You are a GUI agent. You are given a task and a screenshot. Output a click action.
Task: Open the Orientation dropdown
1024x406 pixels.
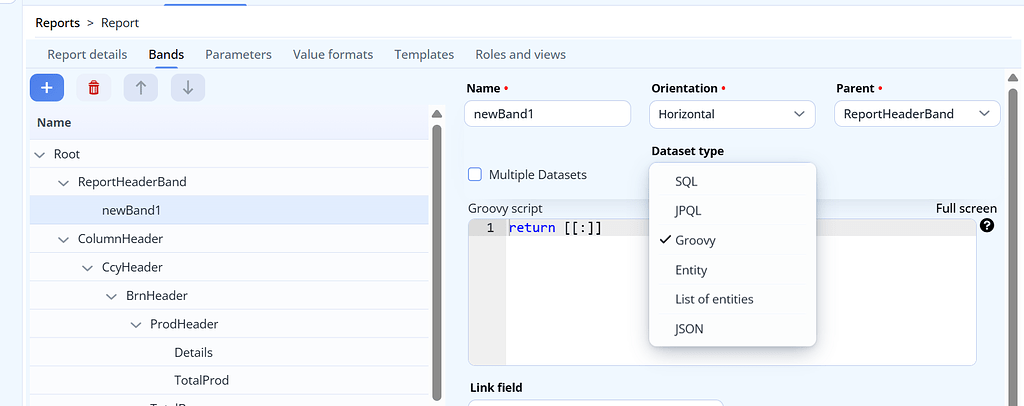tap(732, 114)
